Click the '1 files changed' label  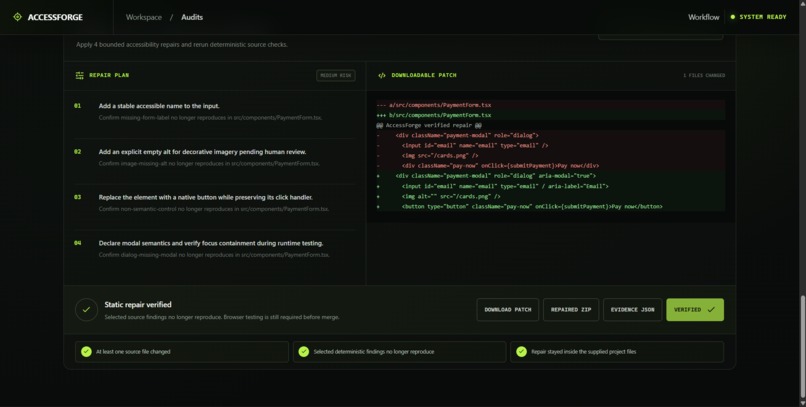pyautogui.click(x=704, y=75)
